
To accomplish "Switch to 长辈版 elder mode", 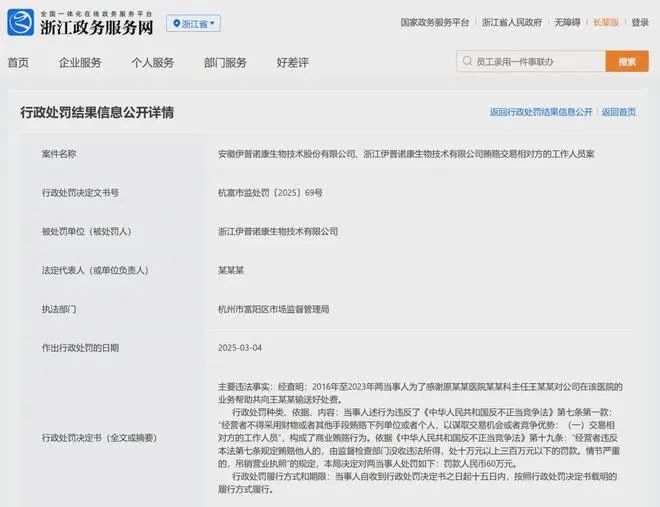I will [605, 21].
